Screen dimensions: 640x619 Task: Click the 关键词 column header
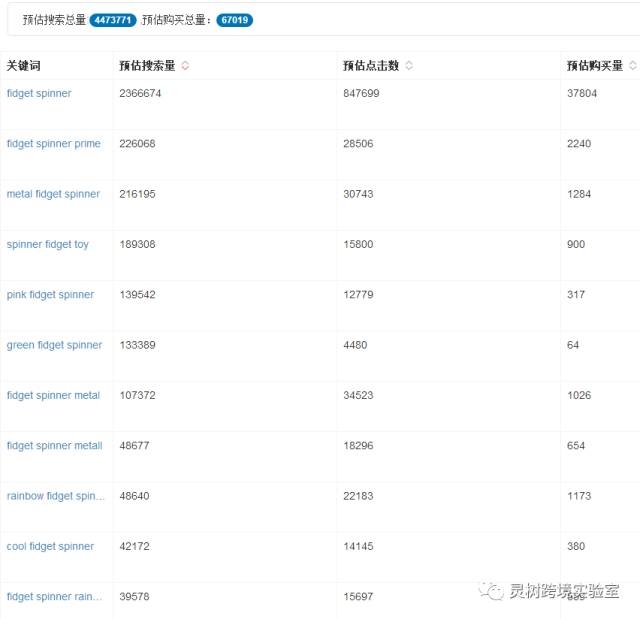(x=23, y=65)
